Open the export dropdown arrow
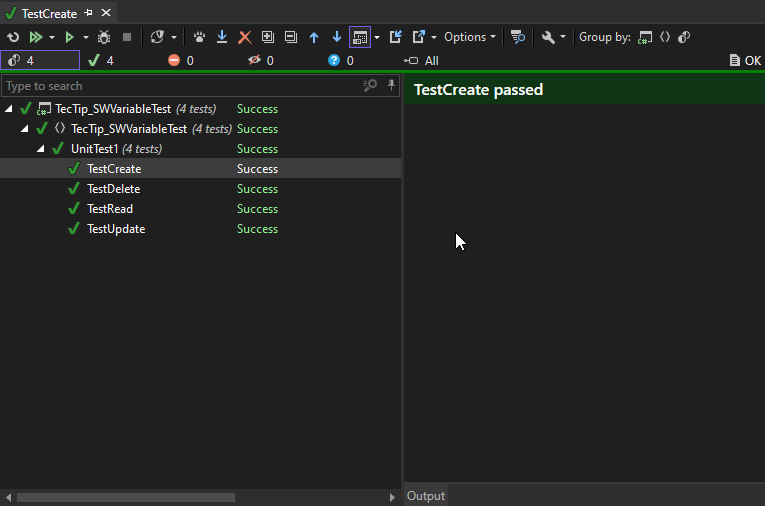The height and width of the screenshot is (506, 765). click(434, 37)
